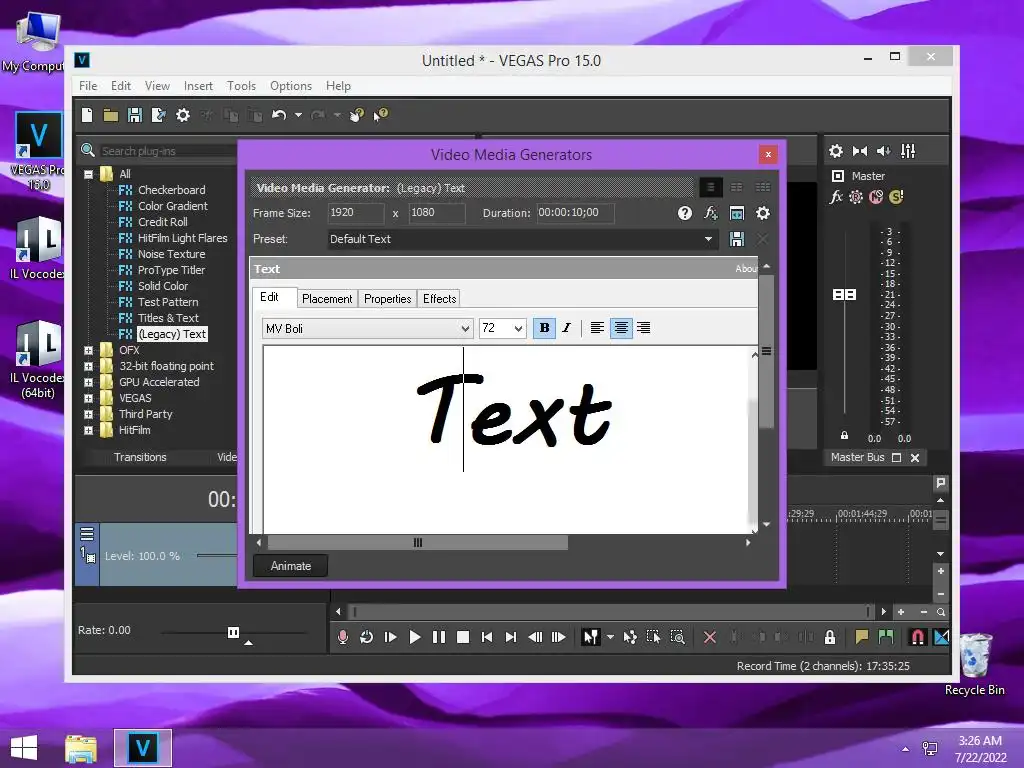Collapse the All plug-ins folder
This screenshot has width=1024, height=768.
[x=88, y=174]
